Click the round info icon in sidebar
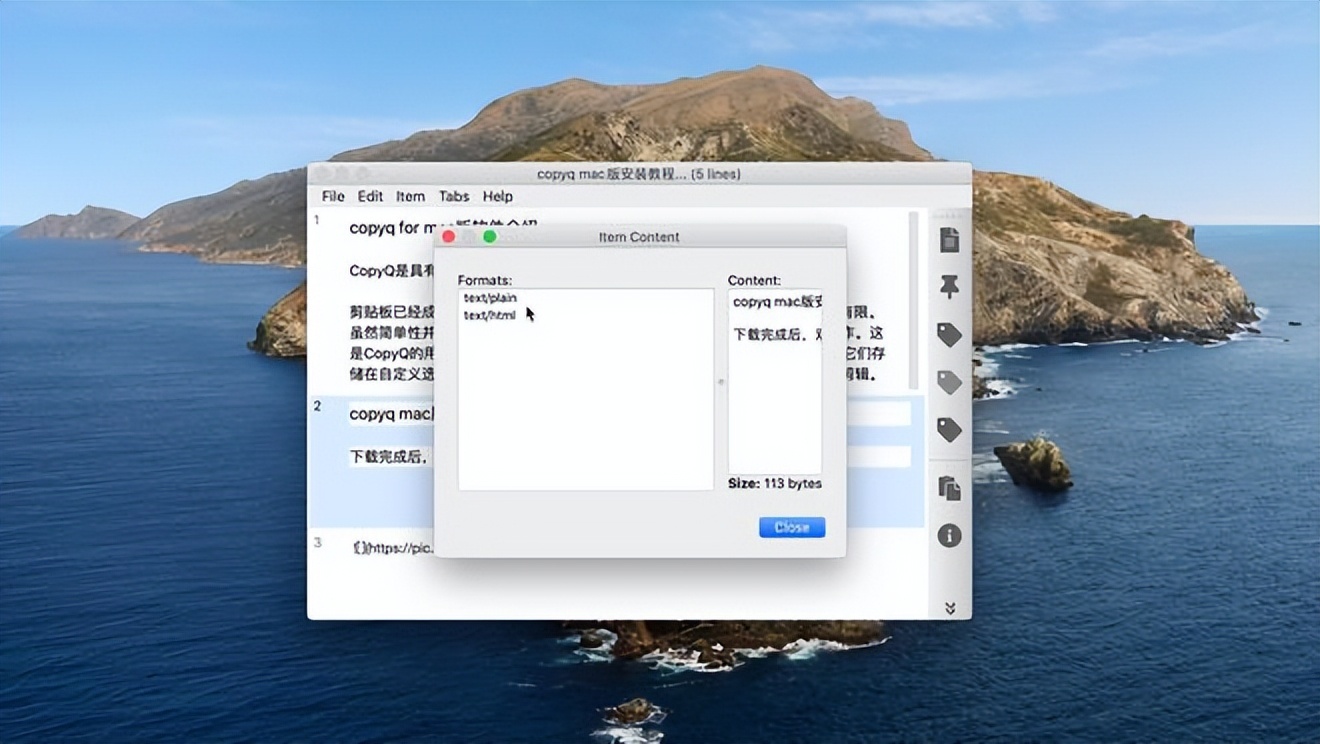 pyautogui.click(x=949, y=535)
